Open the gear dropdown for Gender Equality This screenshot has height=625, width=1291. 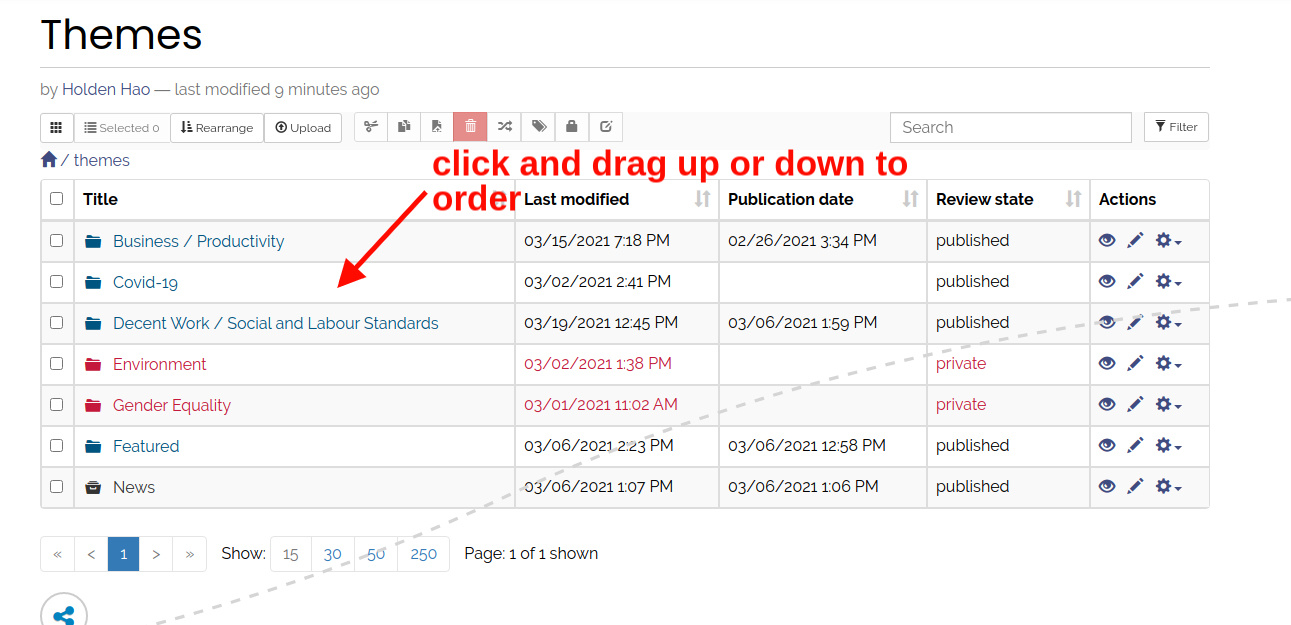coord(1167,405)
